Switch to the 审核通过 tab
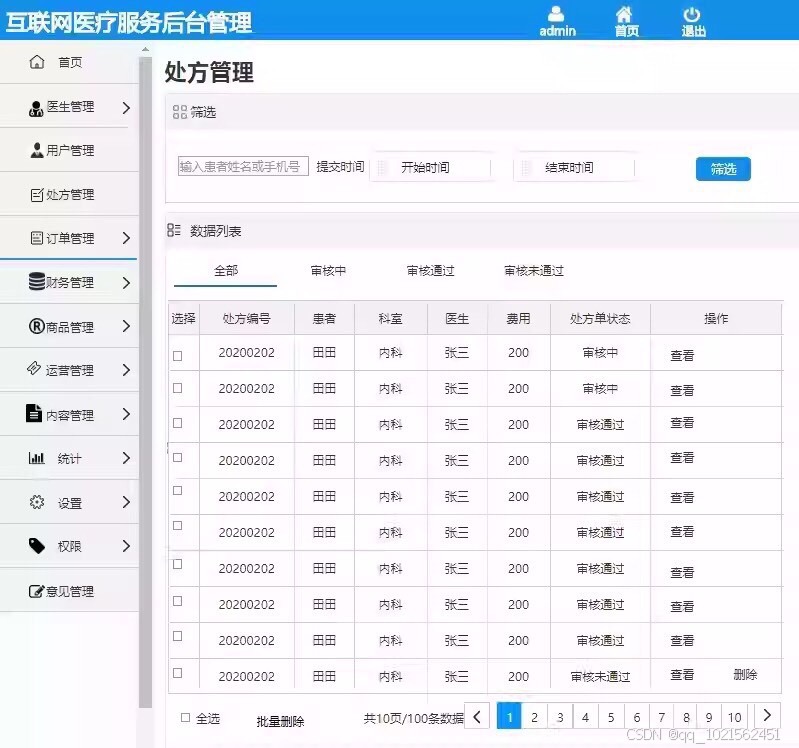The width and height of the screenshot is (799, 748). click(x=430, y=271)
